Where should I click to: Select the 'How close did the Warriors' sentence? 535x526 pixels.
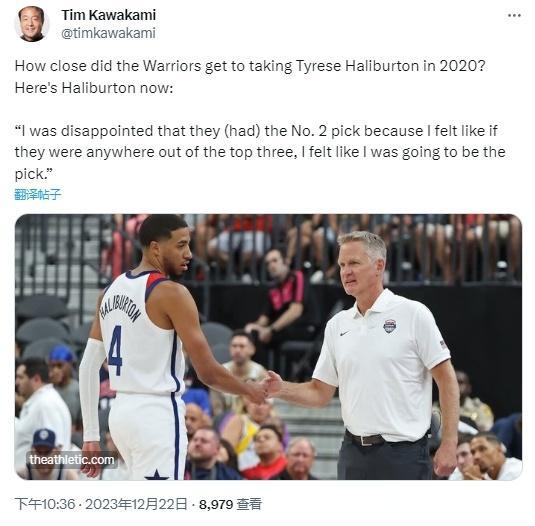coord(250,66)
